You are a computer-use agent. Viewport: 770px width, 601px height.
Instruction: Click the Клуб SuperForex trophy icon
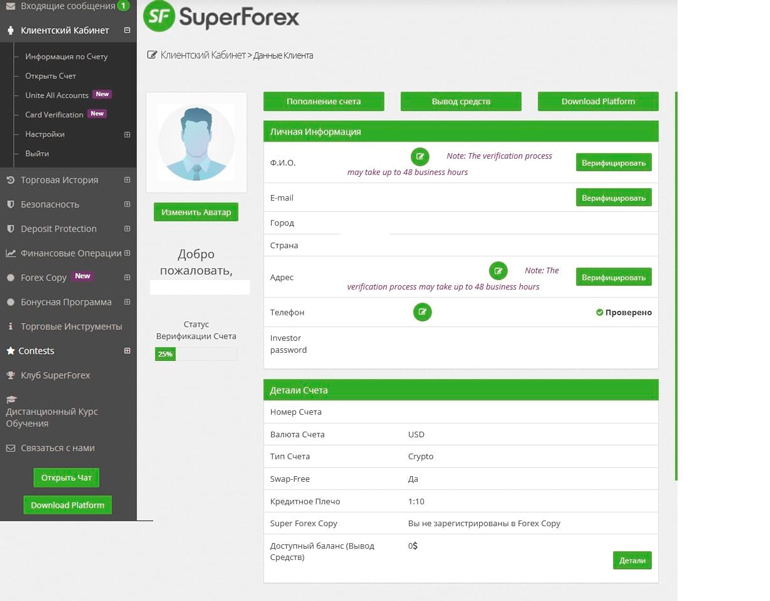click(x=10, y=375)
